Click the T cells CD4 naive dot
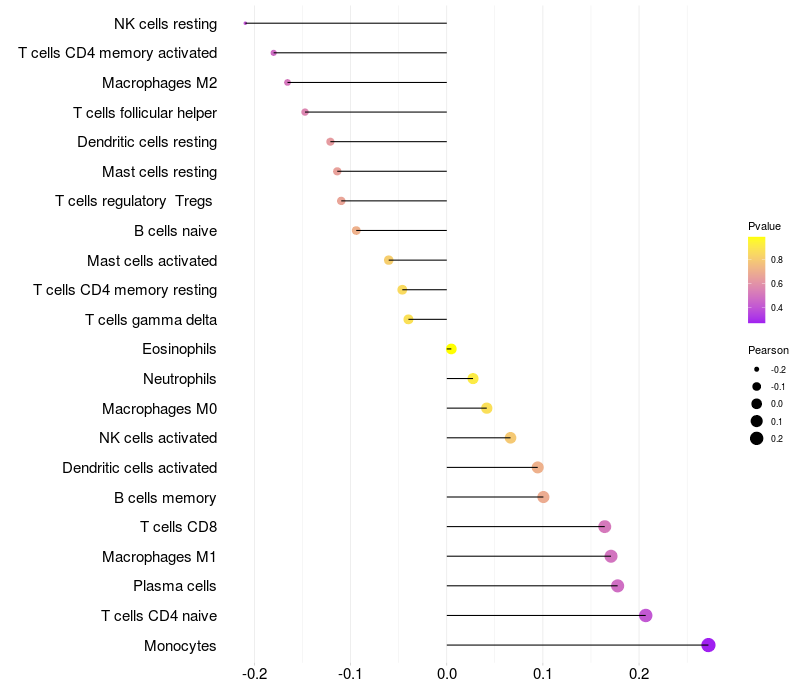Screen dimensions: 800x700 (x=645, y=615)
